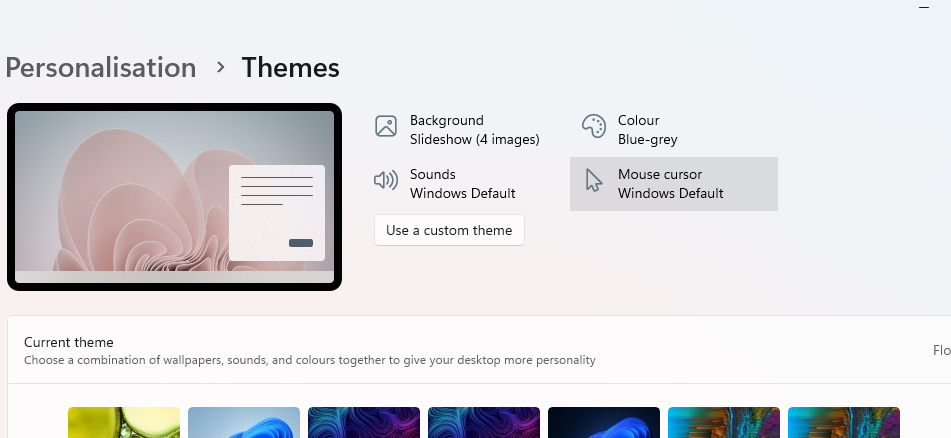Open Background Slideshow (4 images) setting
951x438 pixels.
click(466, 130)
